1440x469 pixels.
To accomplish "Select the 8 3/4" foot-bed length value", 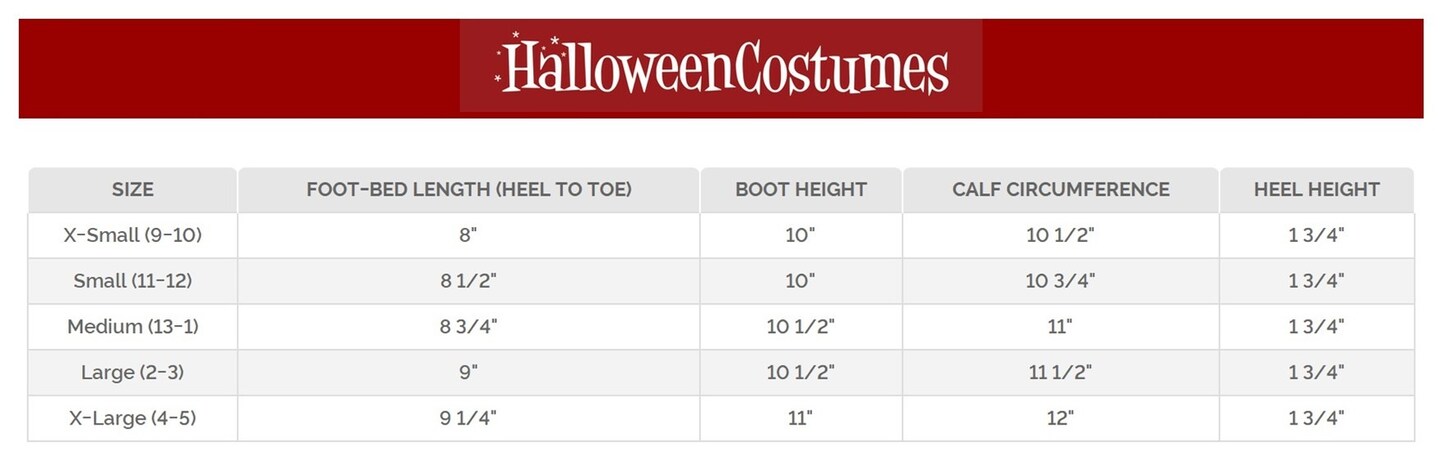I will 469,327.
